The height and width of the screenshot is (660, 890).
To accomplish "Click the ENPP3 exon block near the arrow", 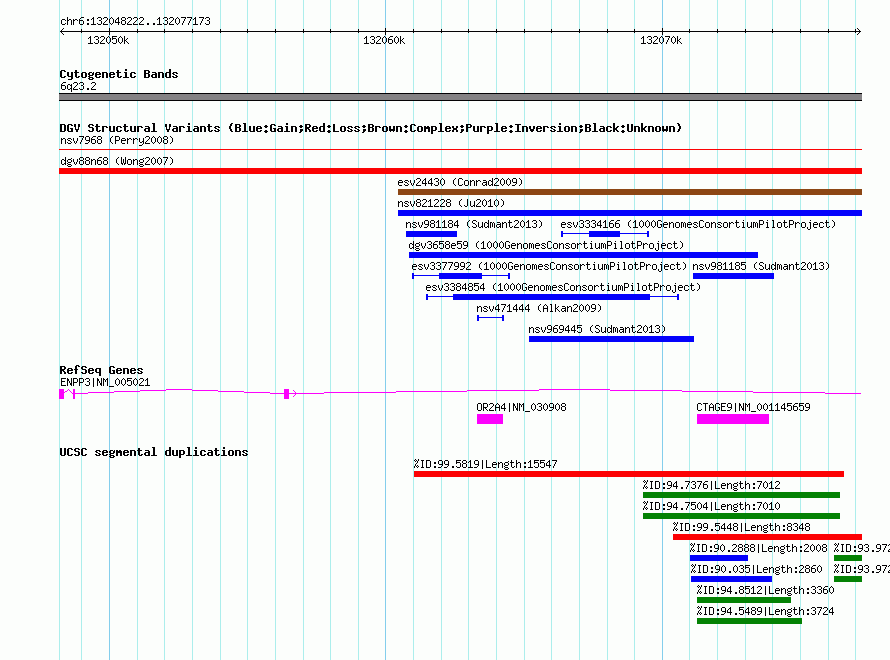I will [x=287, y=394].
